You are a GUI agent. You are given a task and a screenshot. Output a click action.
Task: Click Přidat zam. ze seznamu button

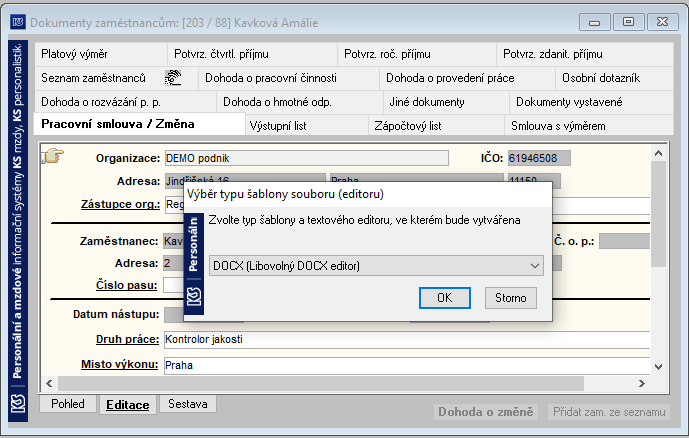609,412
